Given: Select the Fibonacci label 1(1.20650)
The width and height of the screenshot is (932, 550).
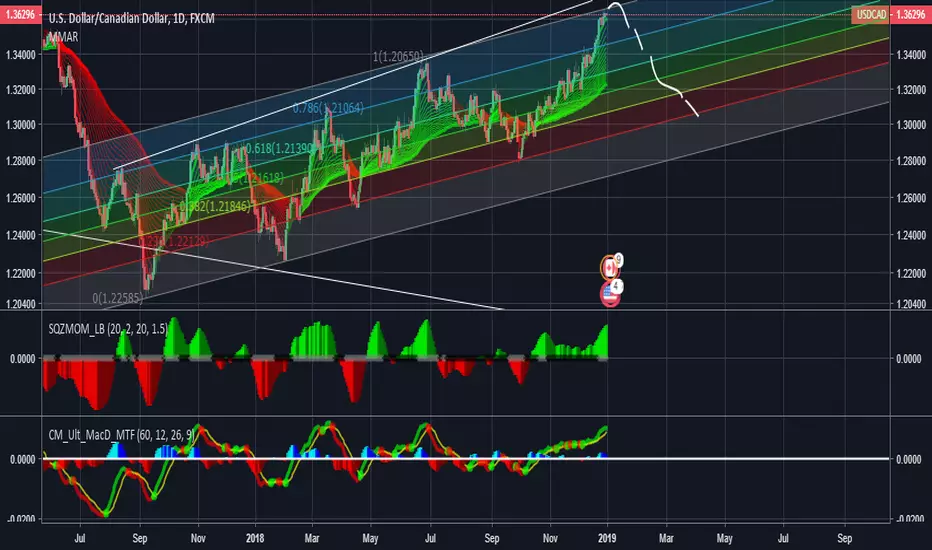Looking at the screenshot, I should (398, 56).
